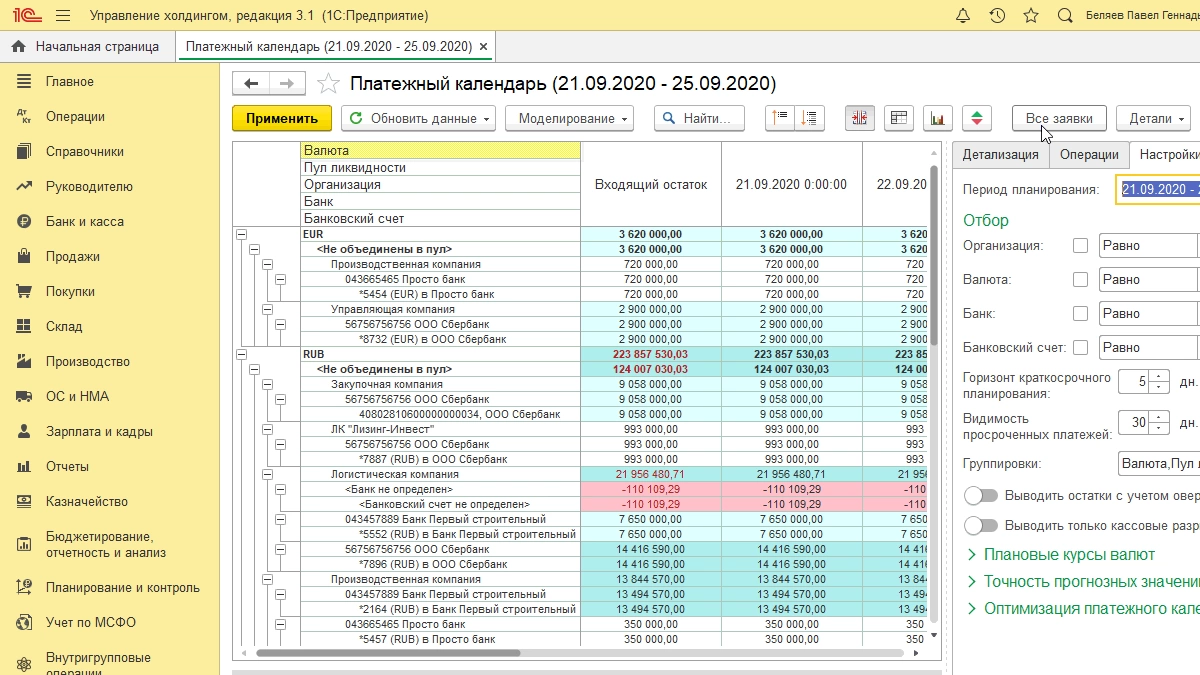Screen dimensions: 1200x675
Task: Check the Валюта filter checkbox
Action: pyautogui.click(x=1080, y=280)
